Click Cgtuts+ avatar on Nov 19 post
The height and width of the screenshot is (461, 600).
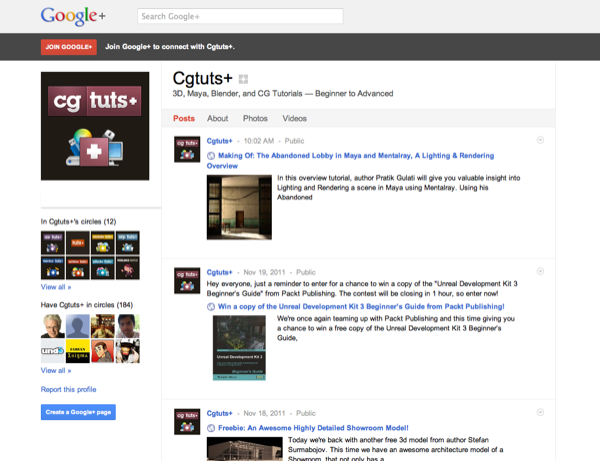tap(187, 280)
